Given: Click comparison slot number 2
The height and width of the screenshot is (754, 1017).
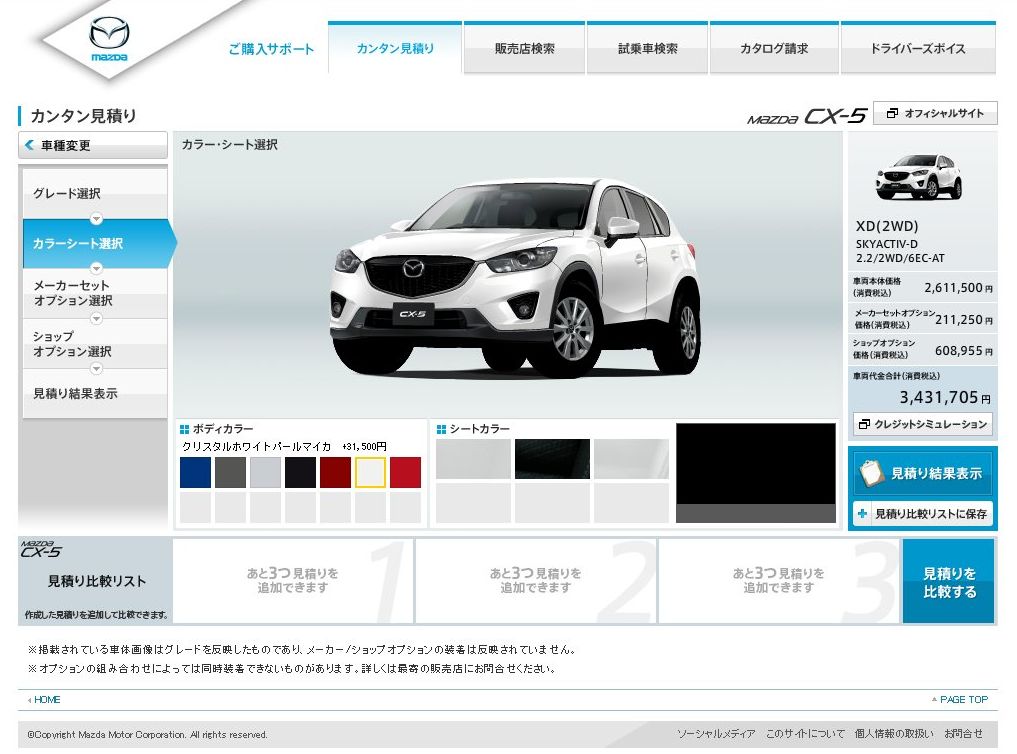Looking at the screenshot, I should (536, 581).
